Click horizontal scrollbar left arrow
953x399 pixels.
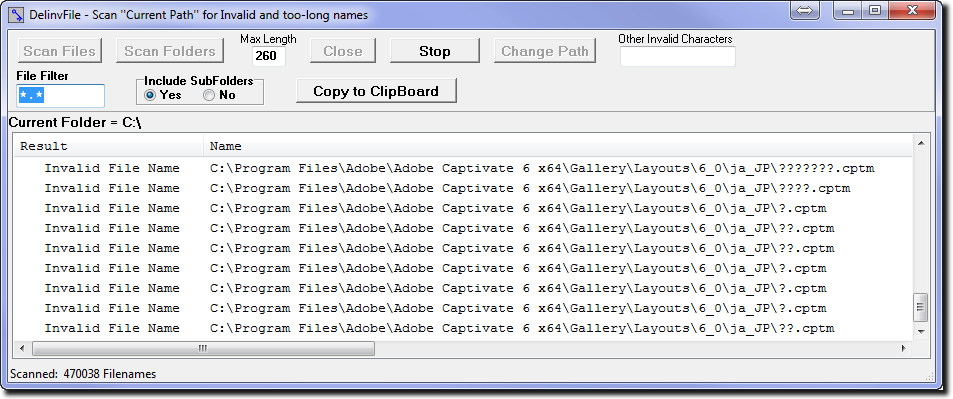point(22,349)
